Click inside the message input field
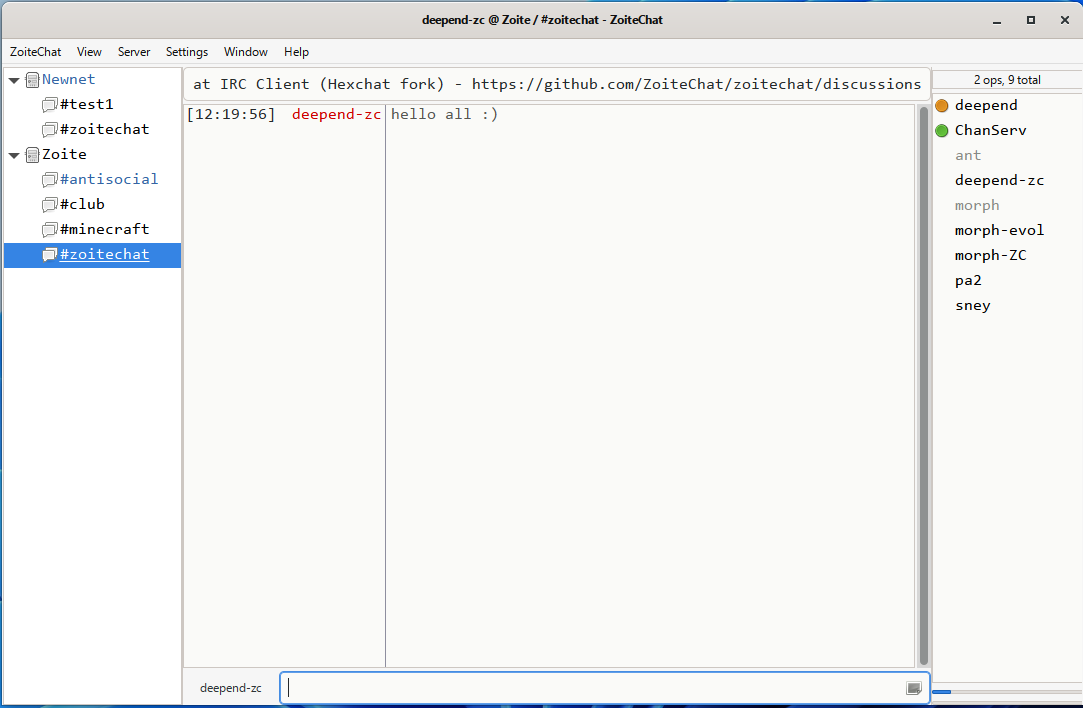1083x708 pixels. pyautogui.click(x=600, y=687)
